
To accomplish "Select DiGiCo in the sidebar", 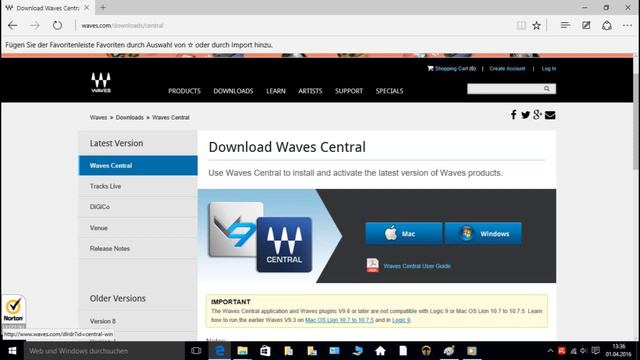I will [138, 207].
